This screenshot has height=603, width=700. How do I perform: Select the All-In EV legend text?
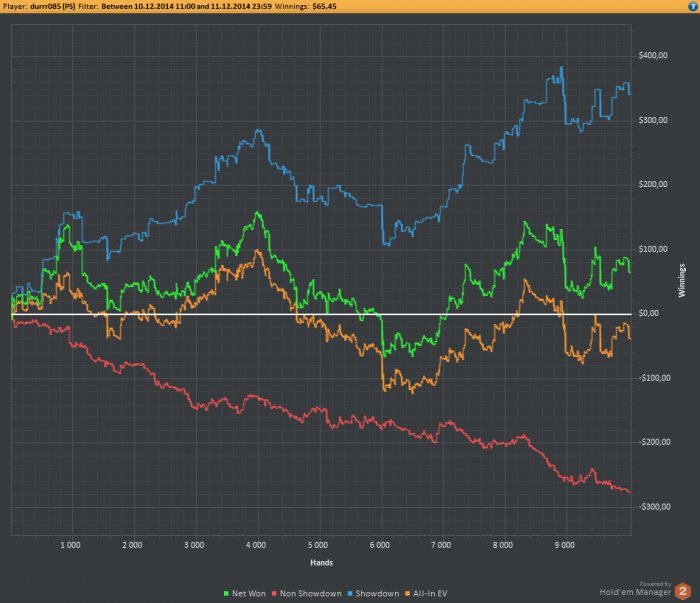tap(430, 594)
